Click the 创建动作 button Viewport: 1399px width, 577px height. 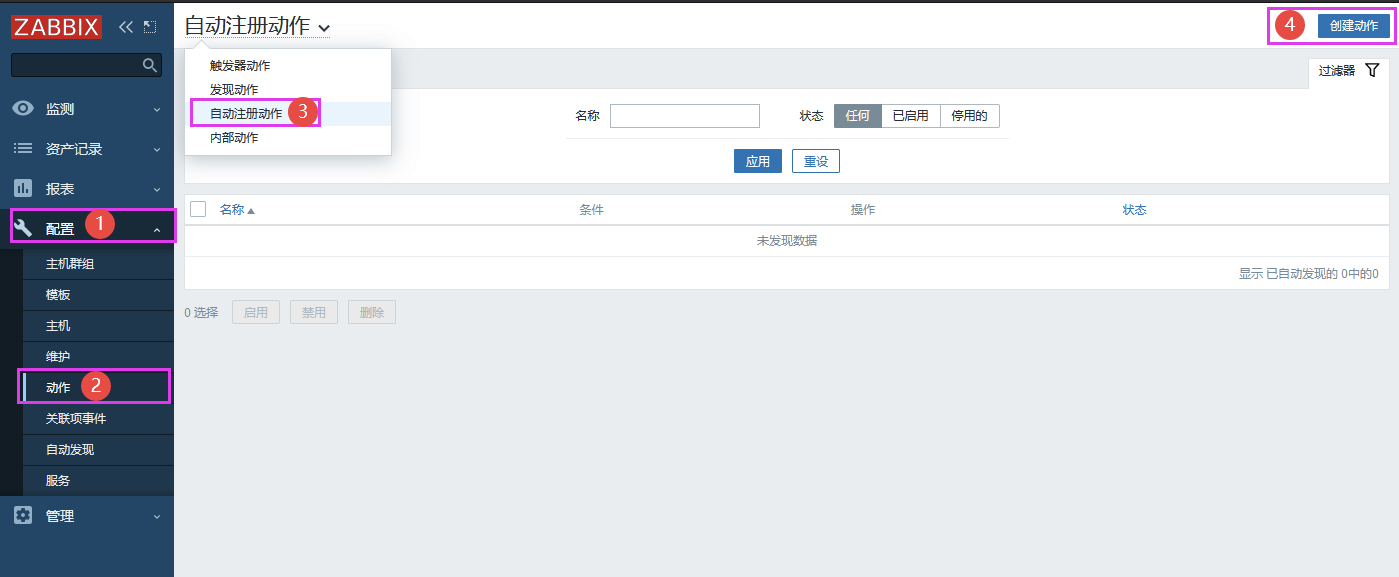tap(1354, 26)
